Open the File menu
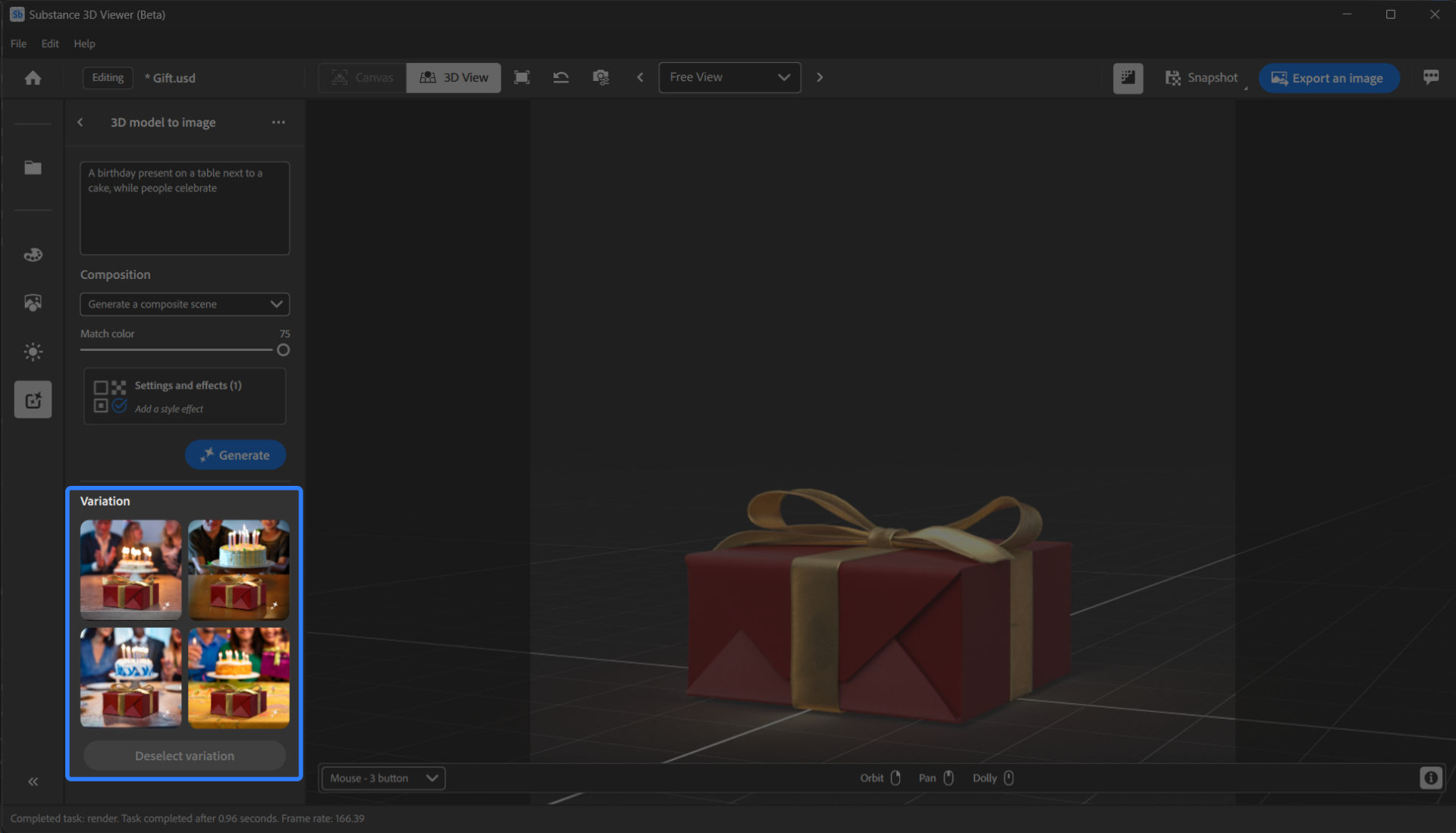Image resolution: width=1456 pixels, height=833 pixels. tap(18, 44)
